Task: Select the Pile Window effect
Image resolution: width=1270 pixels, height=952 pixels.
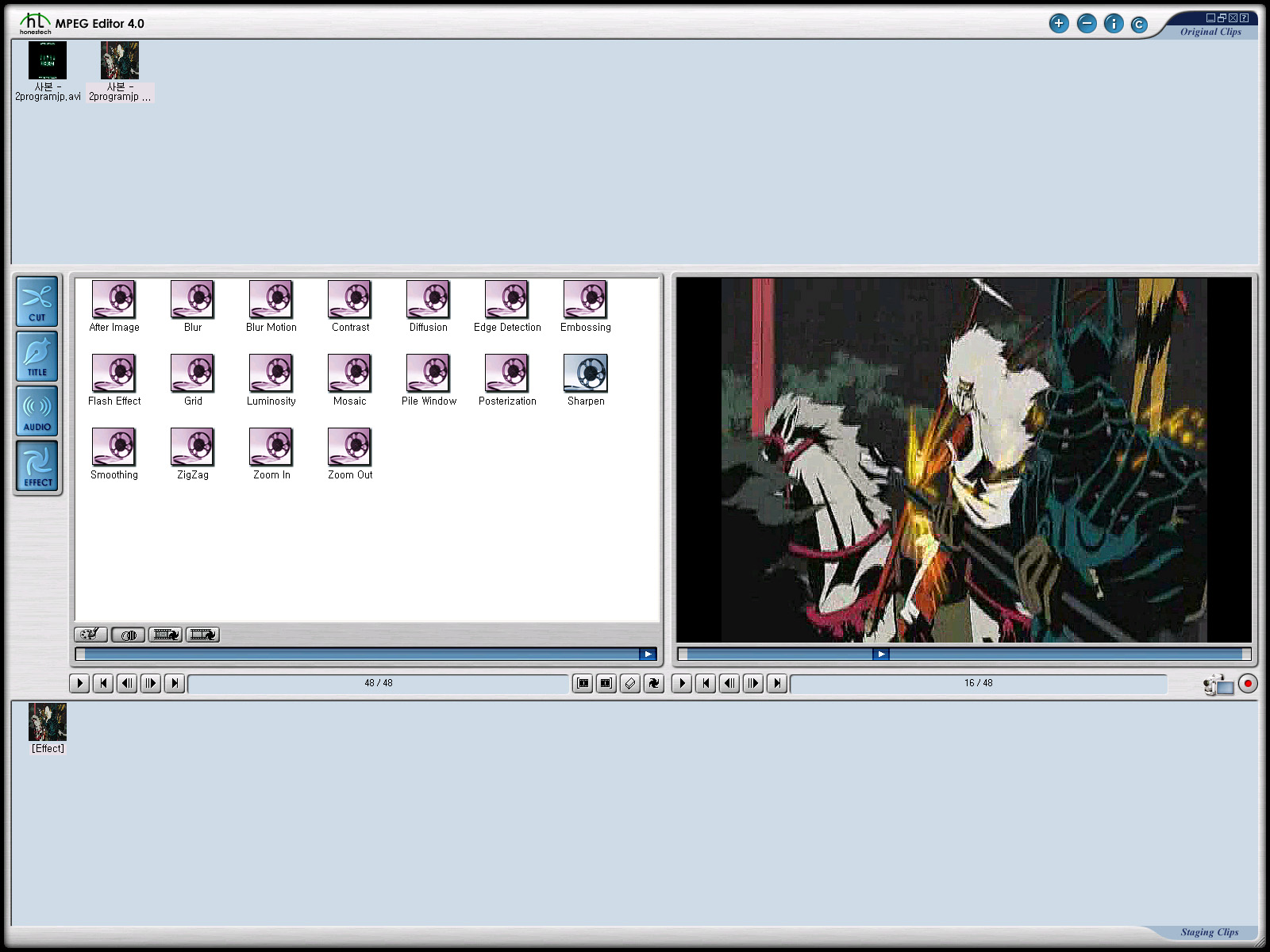Action: 429,380
